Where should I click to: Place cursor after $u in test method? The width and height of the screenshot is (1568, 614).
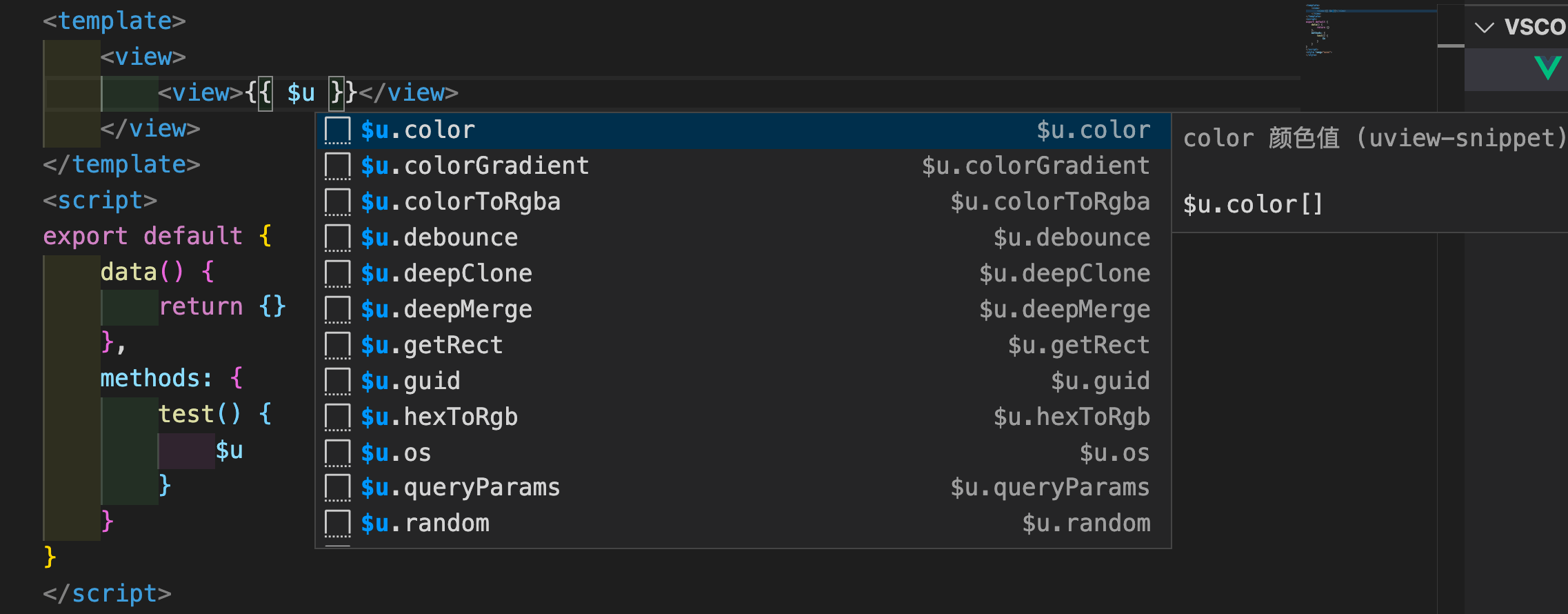click(x=243, y=450)
